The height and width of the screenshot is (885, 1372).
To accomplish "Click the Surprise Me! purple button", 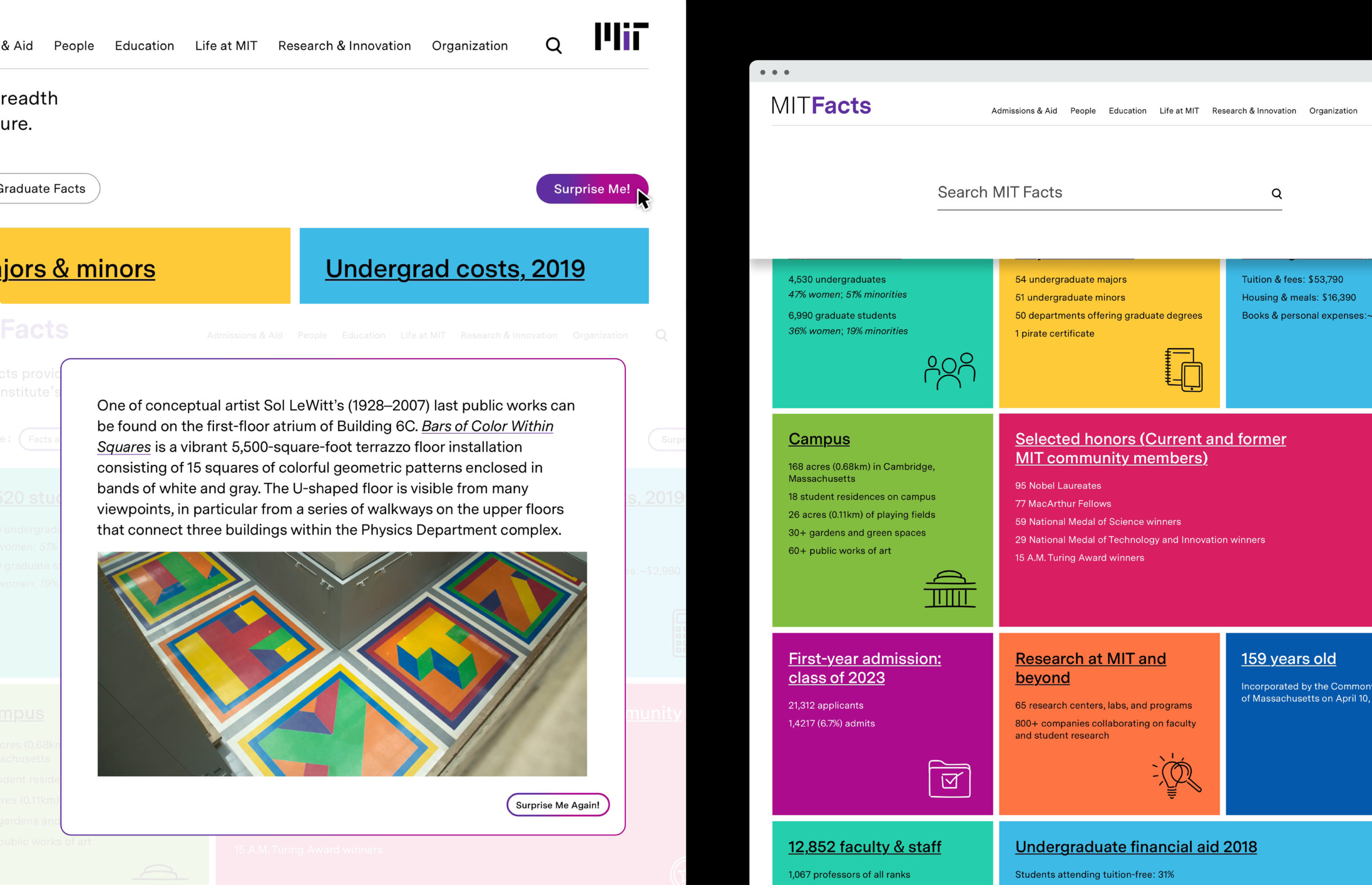I will [x=592, y=189].
